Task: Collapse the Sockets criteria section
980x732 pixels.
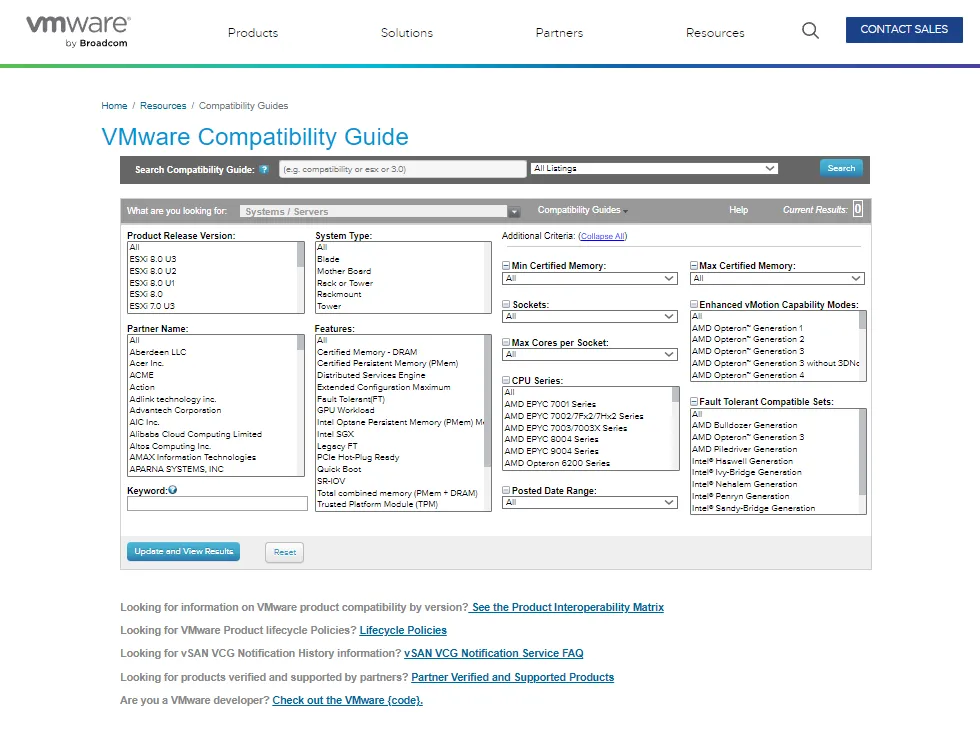Action: pos(506,304)
